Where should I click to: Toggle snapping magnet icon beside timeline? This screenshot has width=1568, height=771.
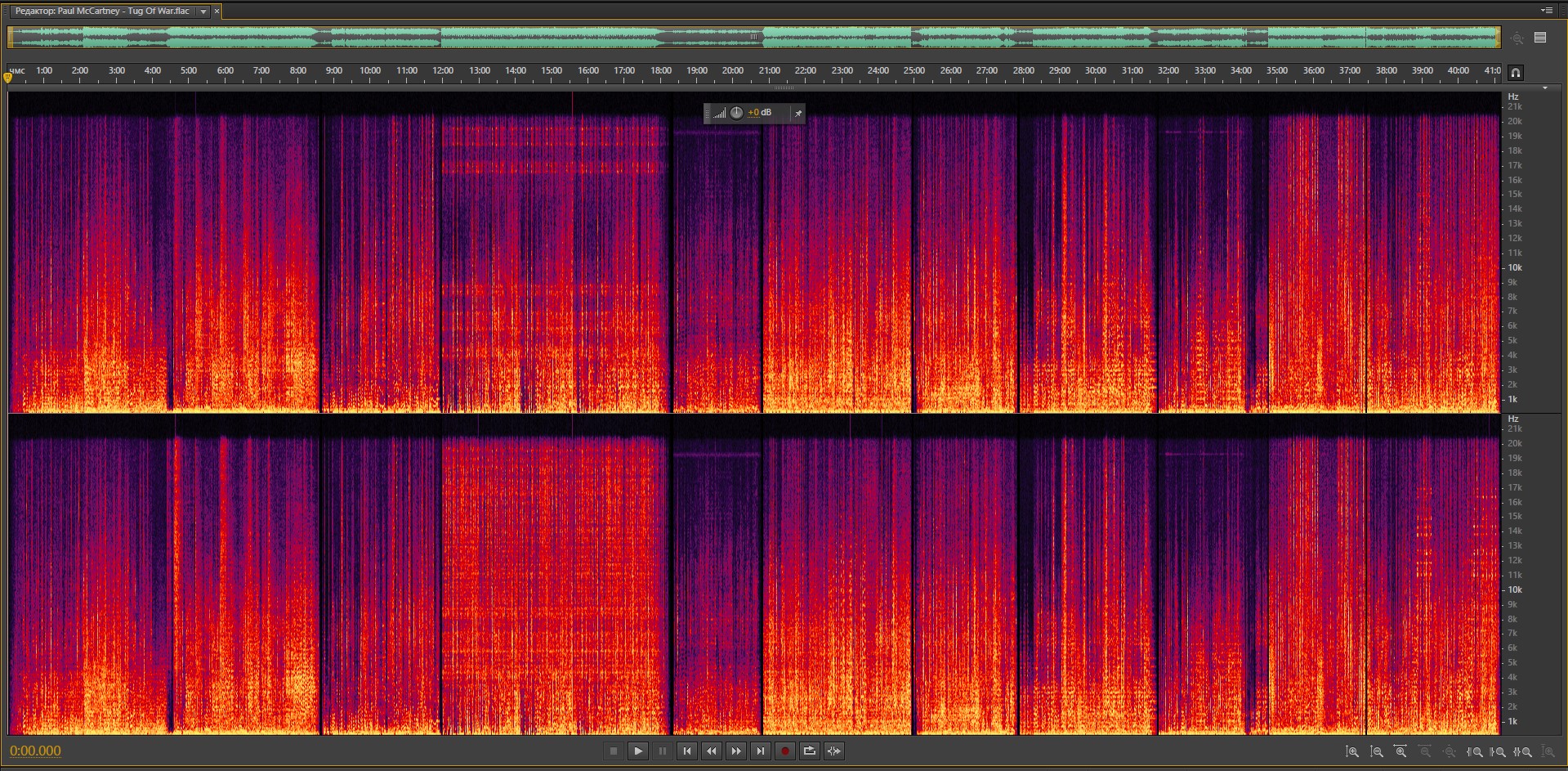[1516, 72]
